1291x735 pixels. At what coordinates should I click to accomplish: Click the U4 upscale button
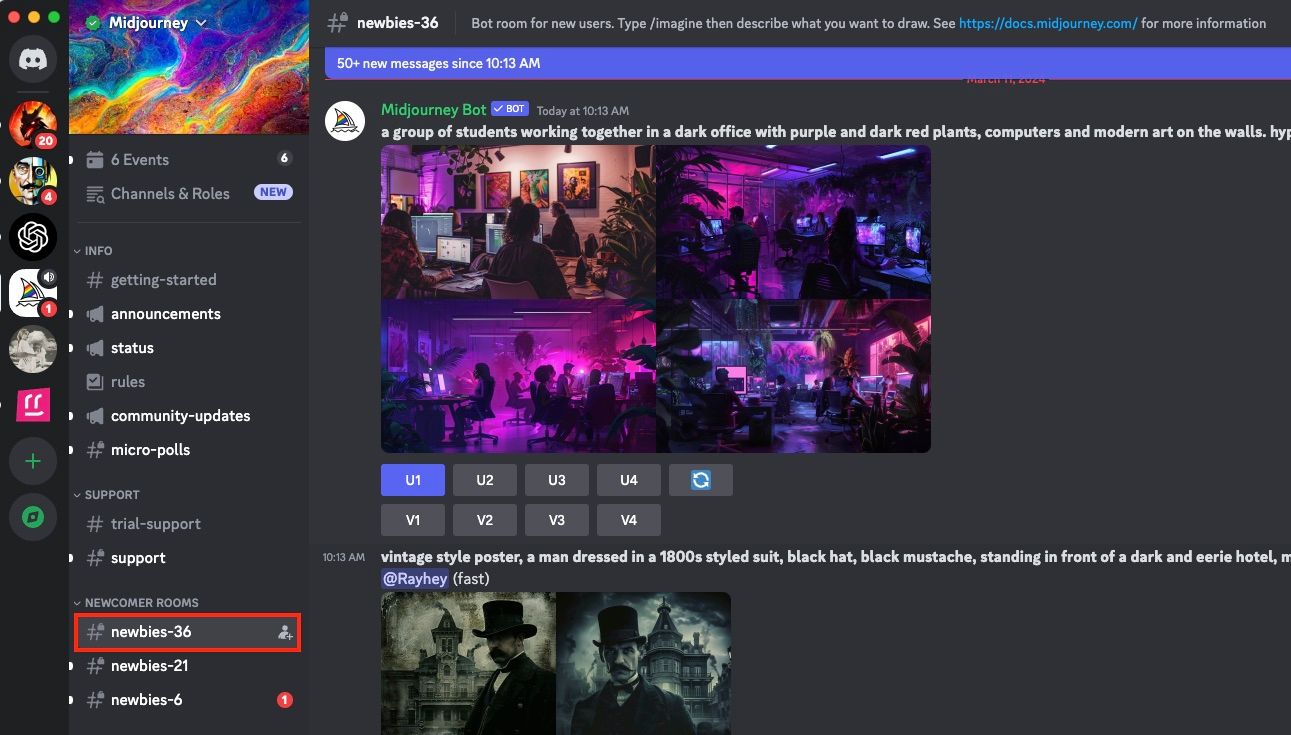[x=629, y=480]
